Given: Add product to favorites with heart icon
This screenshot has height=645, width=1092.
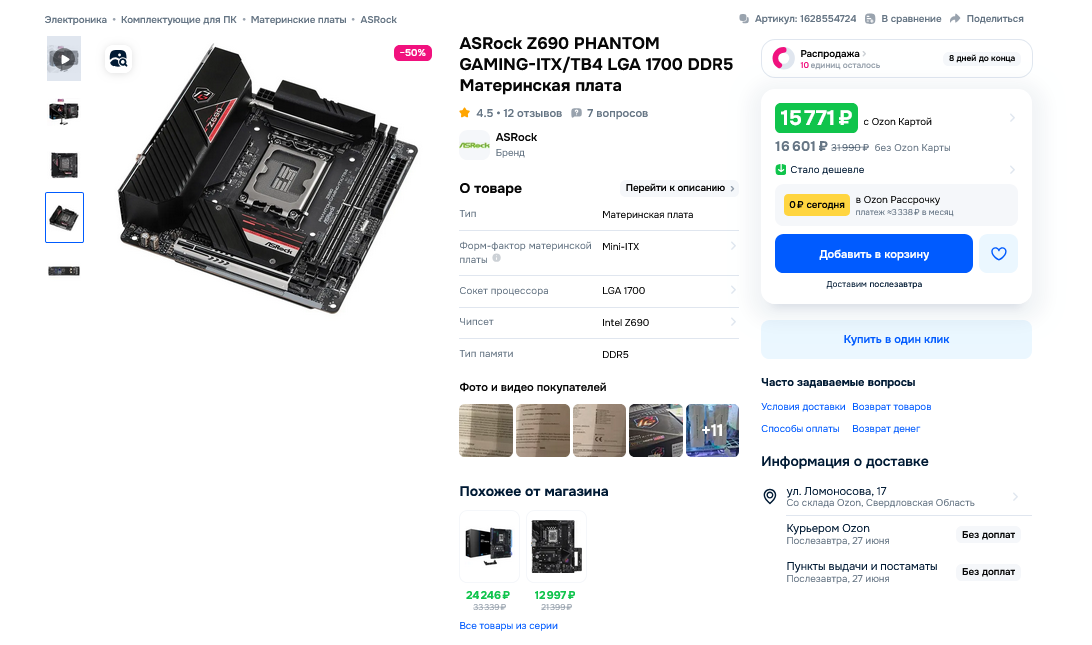Looking at the screenshot, I should click(998, 254).
